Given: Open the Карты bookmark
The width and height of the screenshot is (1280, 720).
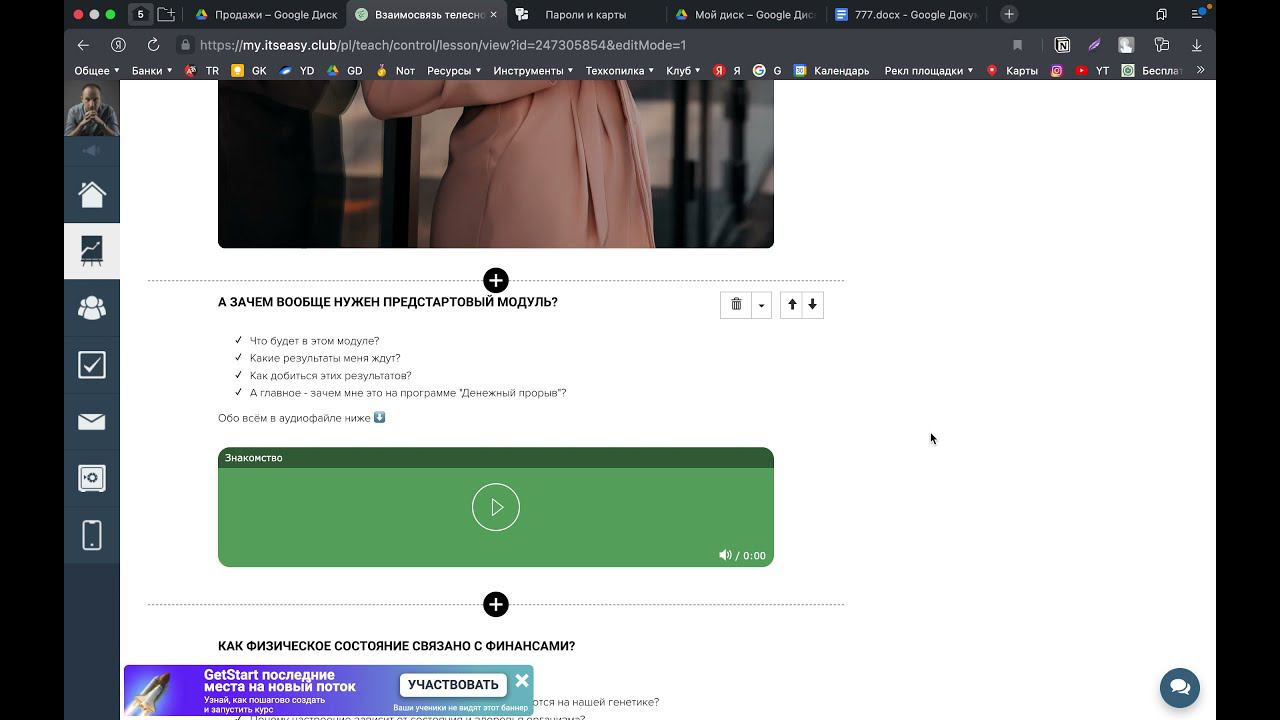Looking at the screenshot, I should [1012, 71].
